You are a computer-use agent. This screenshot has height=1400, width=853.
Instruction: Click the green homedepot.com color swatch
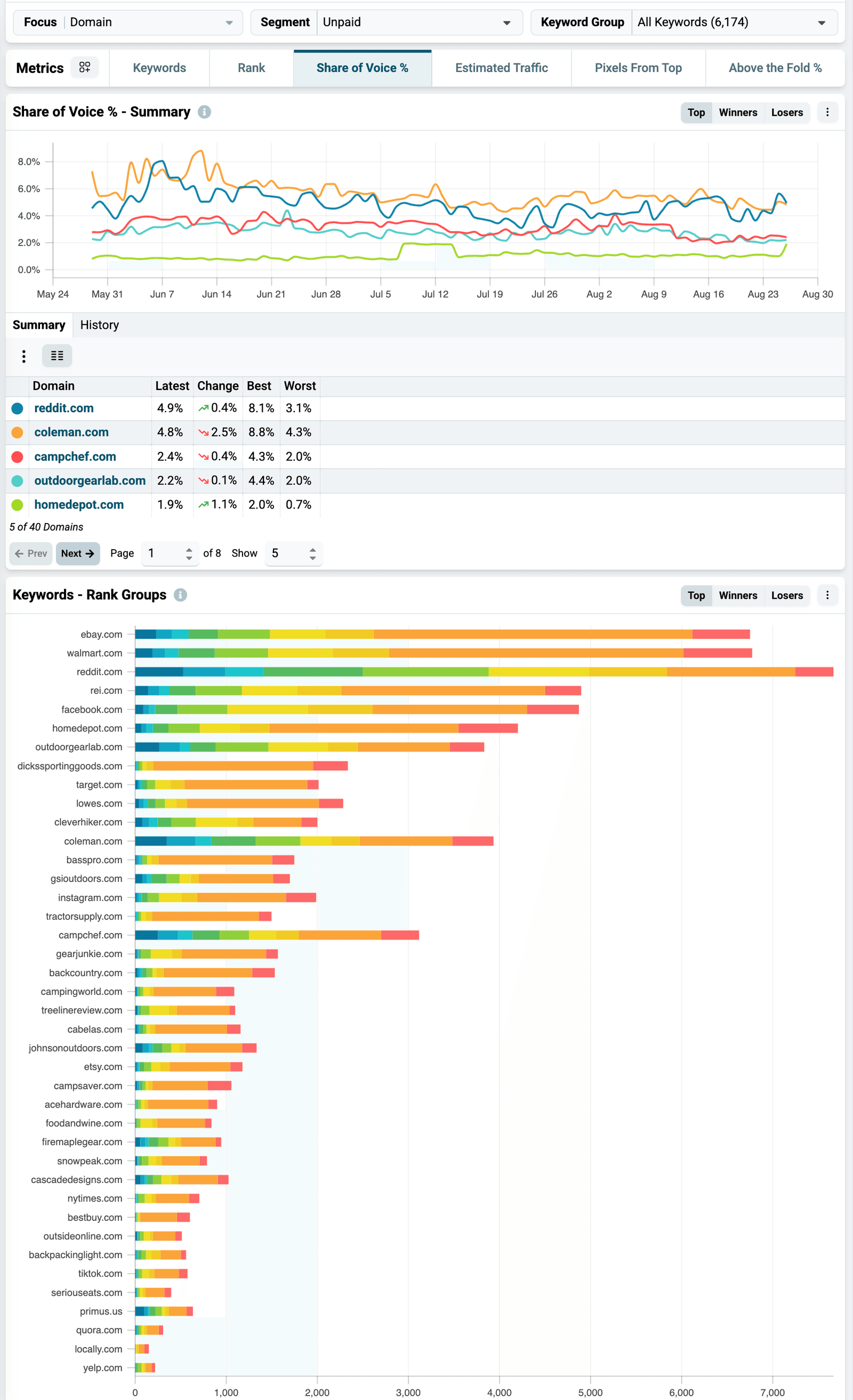pyautogui.click(x=17, y=504)
